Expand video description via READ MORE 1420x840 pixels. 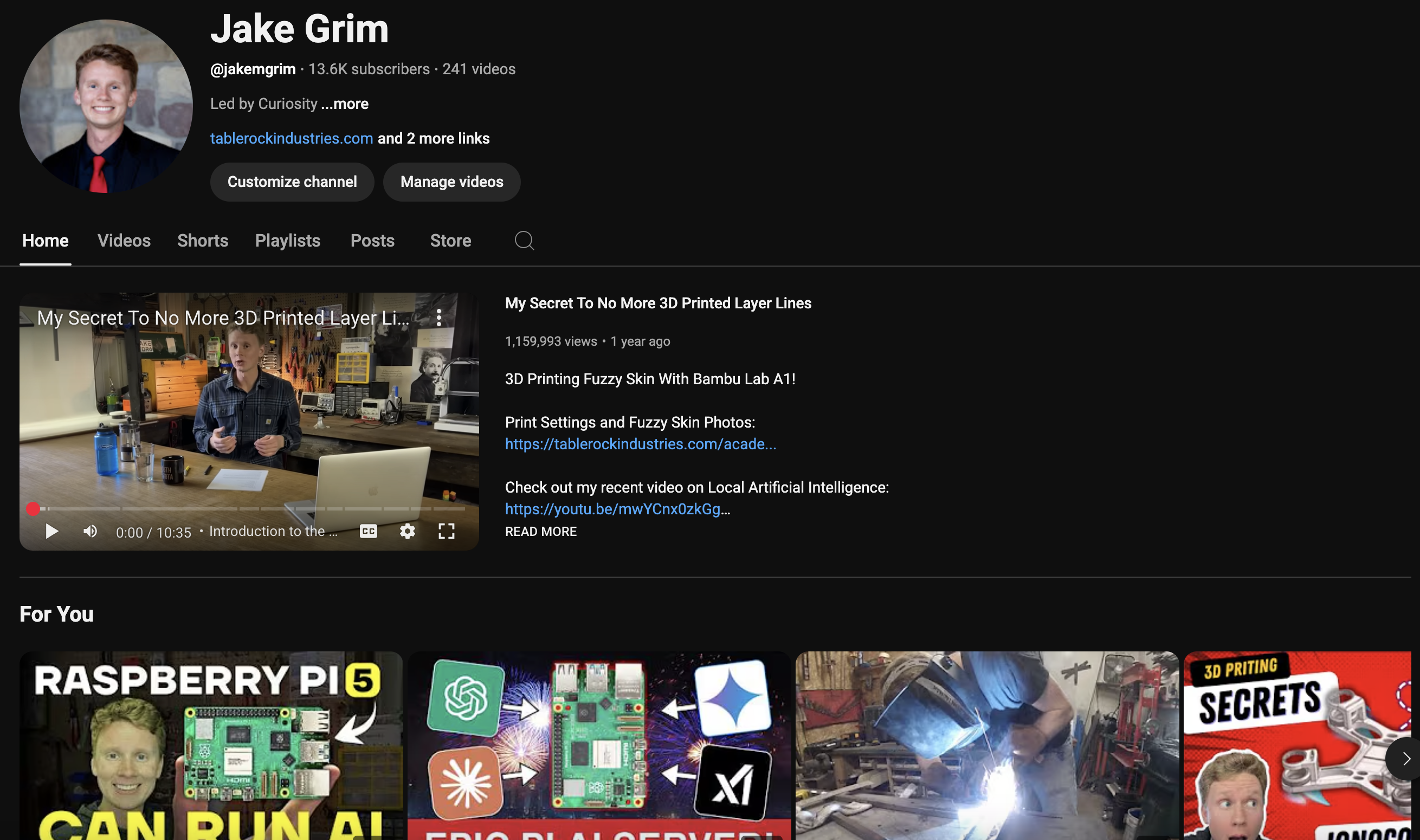pyautogui.click(x=540, y=532)
